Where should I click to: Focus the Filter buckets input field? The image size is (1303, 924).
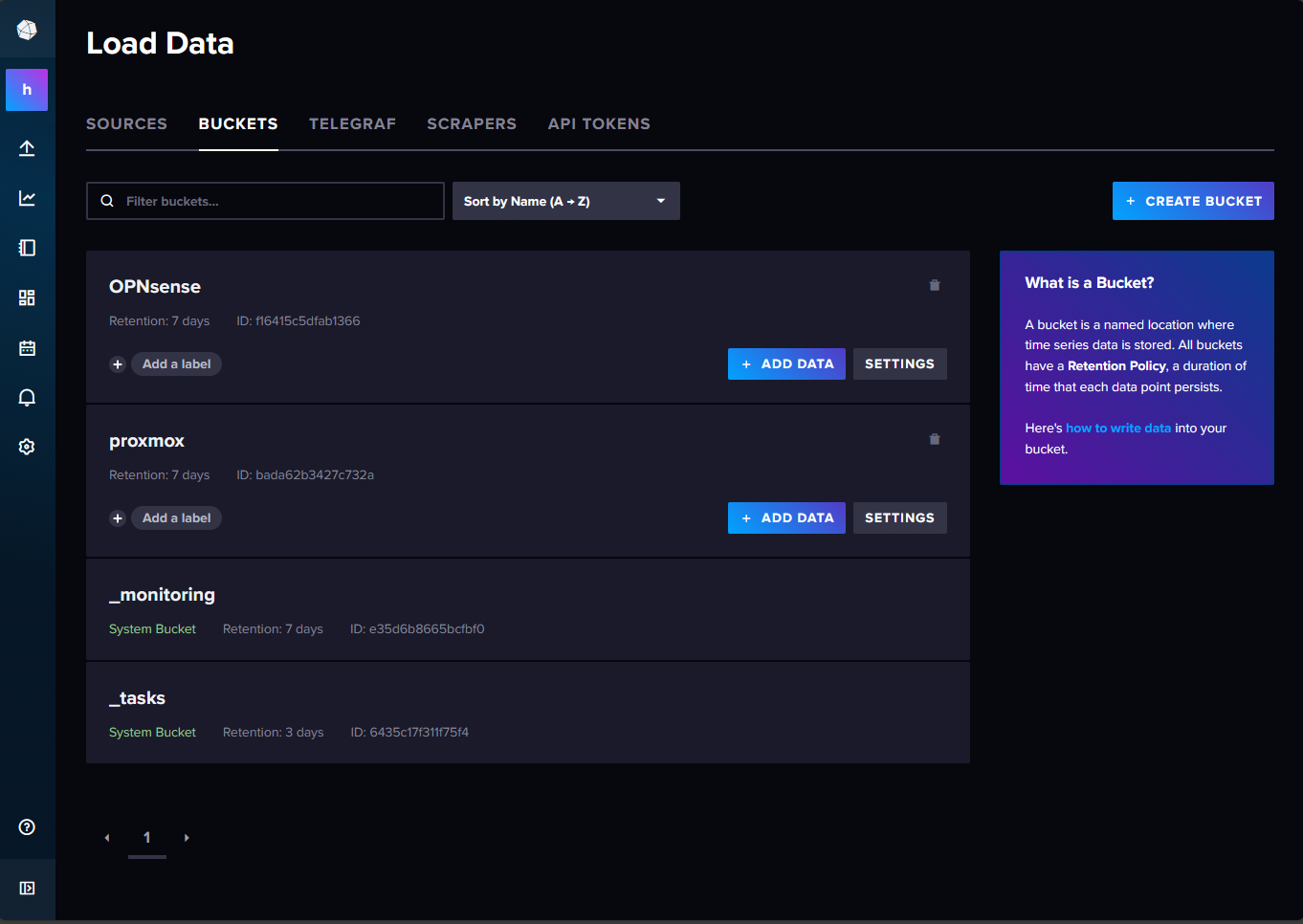pos(265,201)
